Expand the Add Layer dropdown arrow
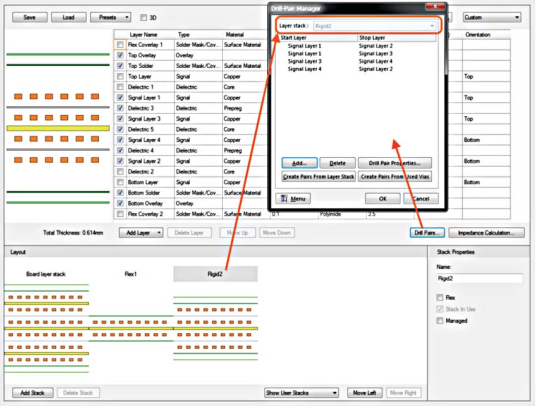Viewport: 540px width, 408px height. 159,233
